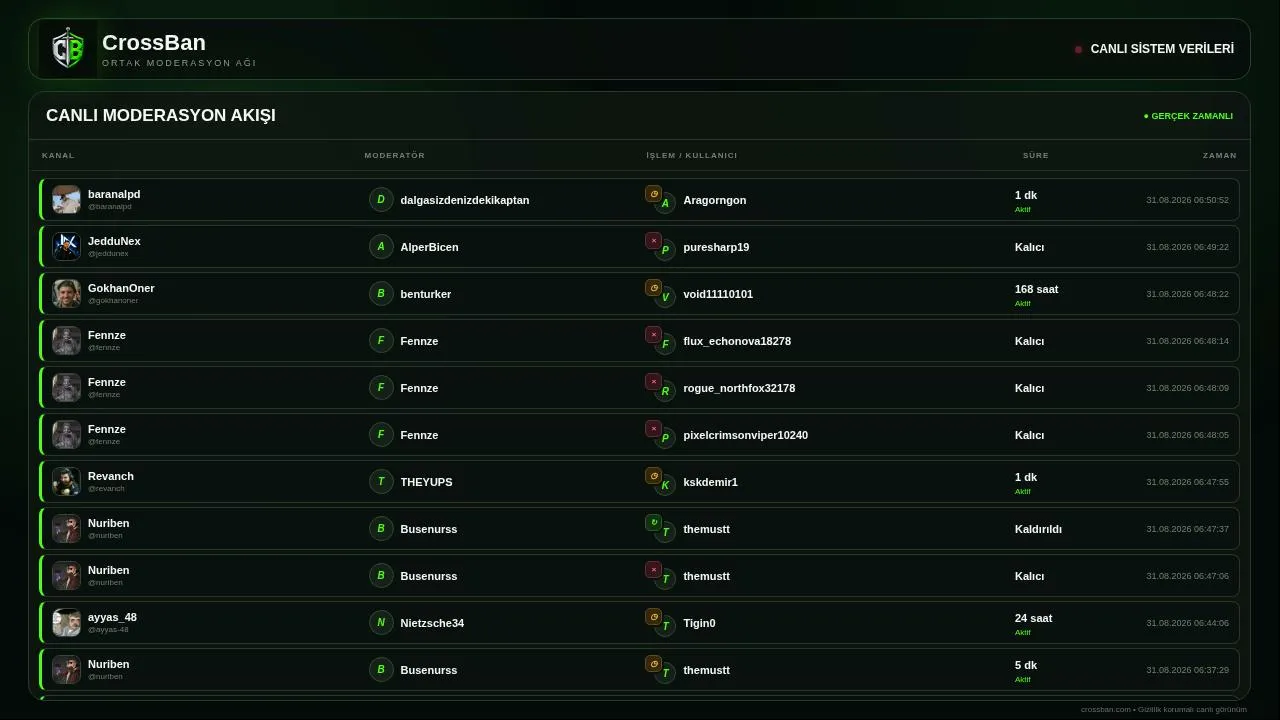Click the crossban.com footer link

[1106, 709]
